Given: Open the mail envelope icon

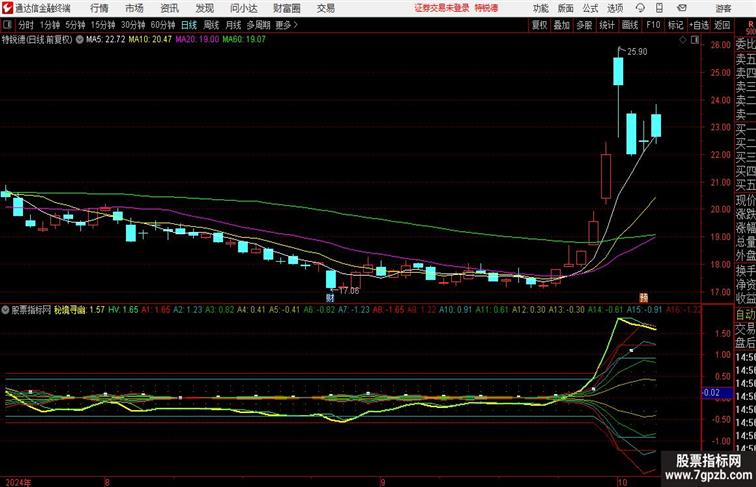Looking at the screenshot, I should pos(682,8).
